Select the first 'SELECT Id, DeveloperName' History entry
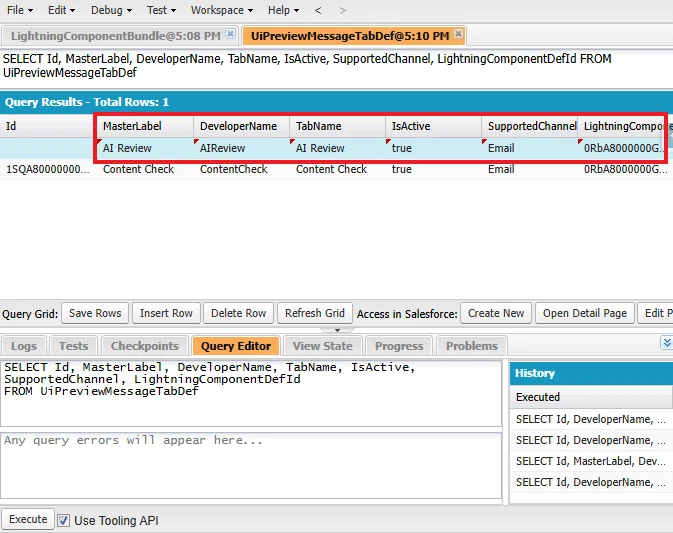Image resolution: width=673 pixels, height=533 pixels. (x=591, y=419)
